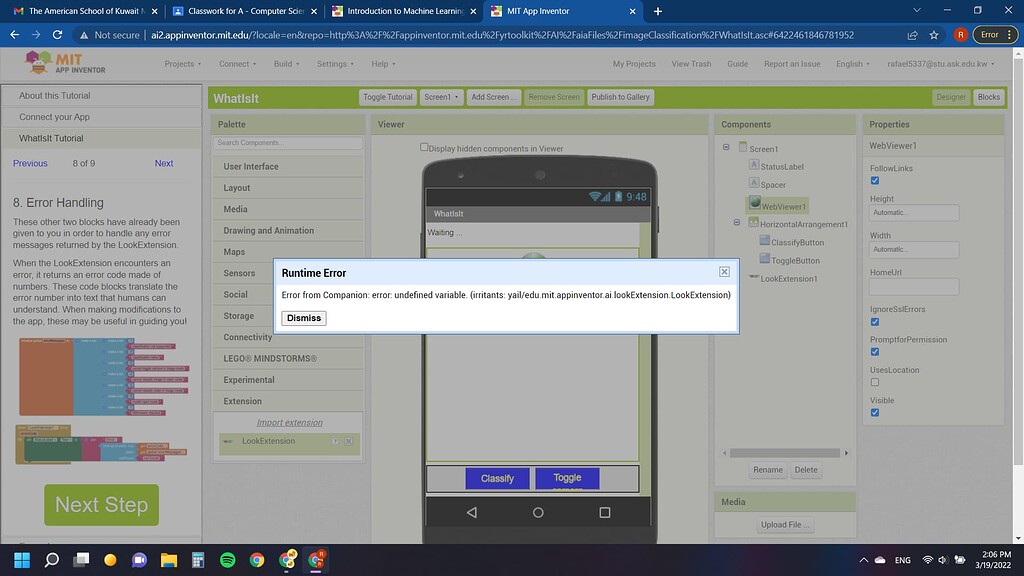This screenshot has height=576, width=1024.
Task: Collapse the Screen1 node in Components
Action: (x=725, y=146)
